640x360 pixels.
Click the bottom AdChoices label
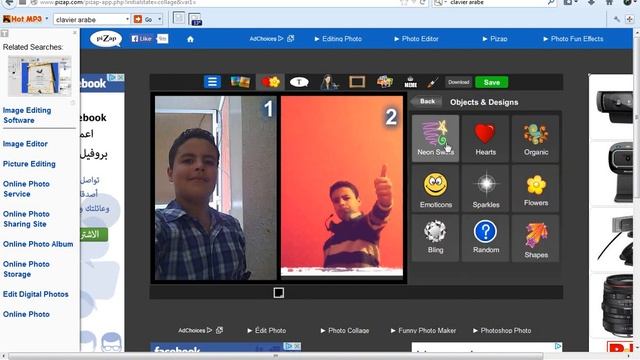click(195, 330)
